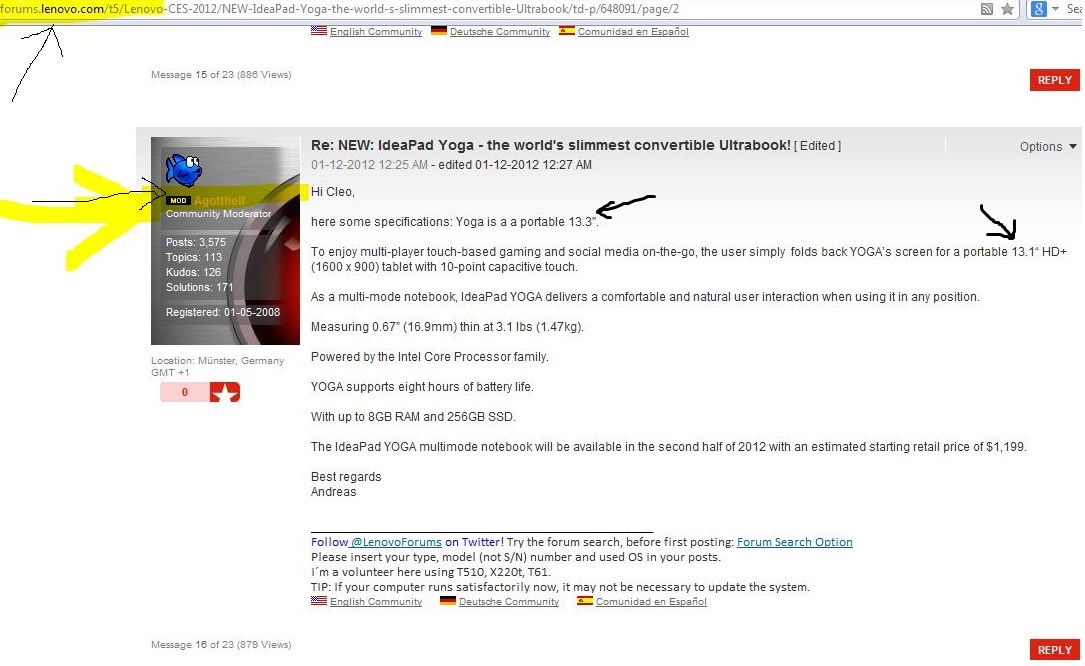The width and height of the screenshot is (1085, 666).
Task: Click Message 16 of 23 text
Action: [x=221, y=645]
